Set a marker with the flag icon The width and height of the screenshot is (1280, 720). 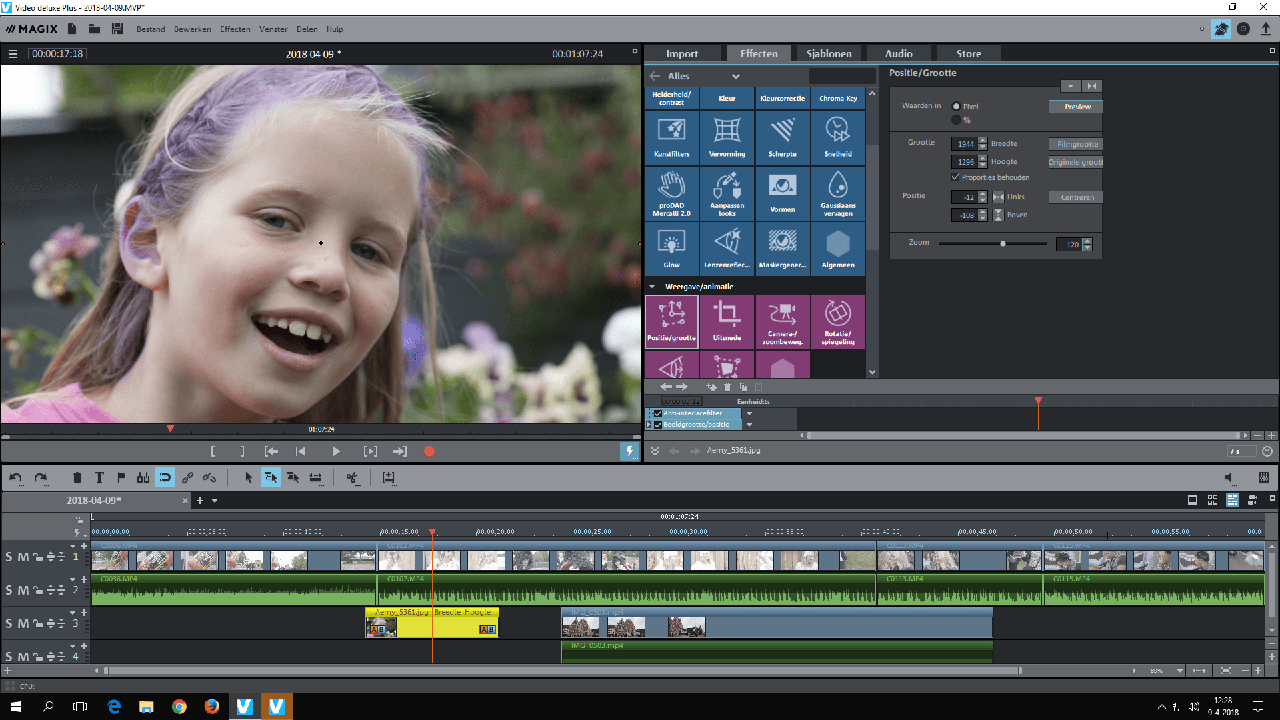121,478
